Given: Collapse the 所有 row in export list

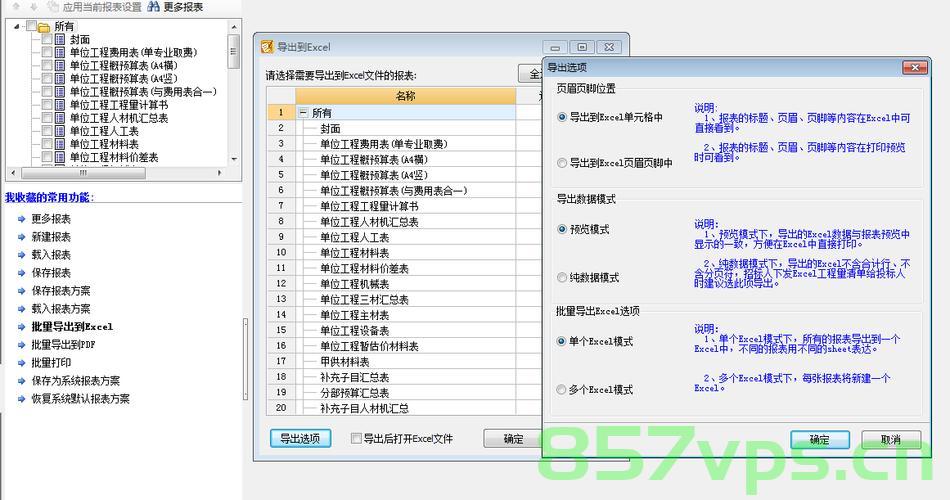Looking at the screenshot, I should (x=303, y=113).
